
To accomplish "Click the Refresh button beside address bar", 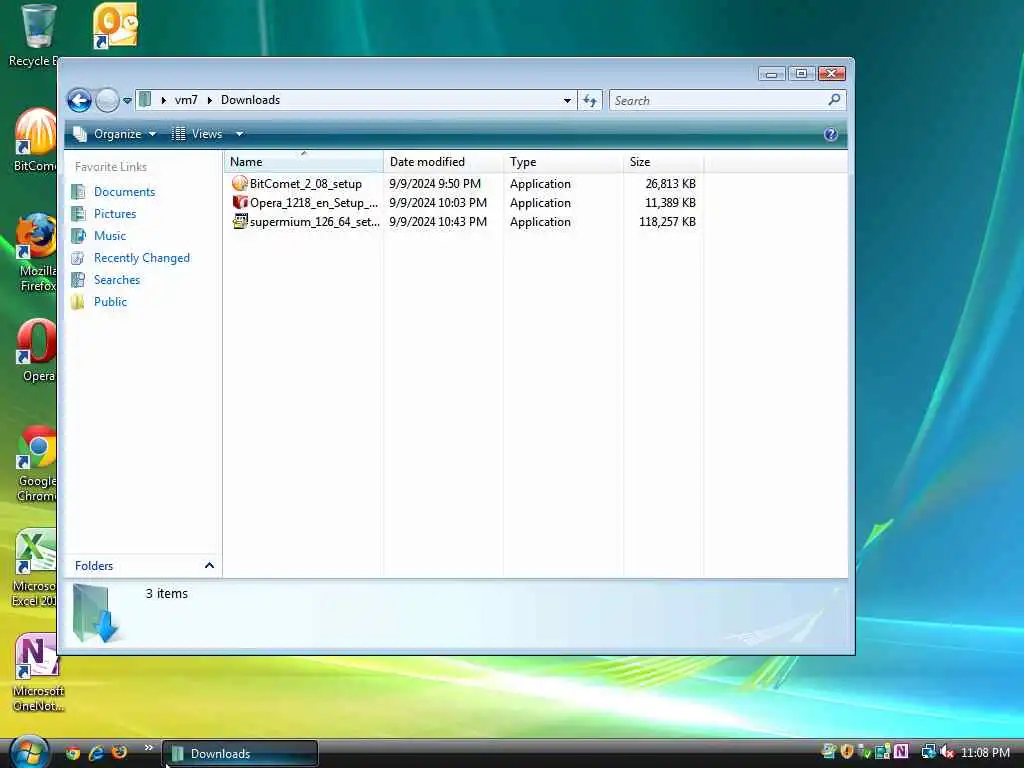I will pos(590,101).
